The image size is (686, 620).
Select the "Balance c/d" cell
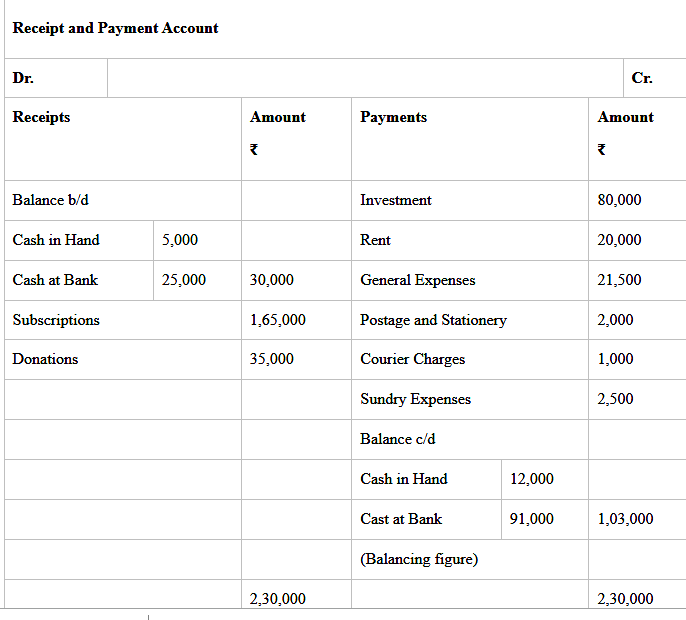[398, 439]
